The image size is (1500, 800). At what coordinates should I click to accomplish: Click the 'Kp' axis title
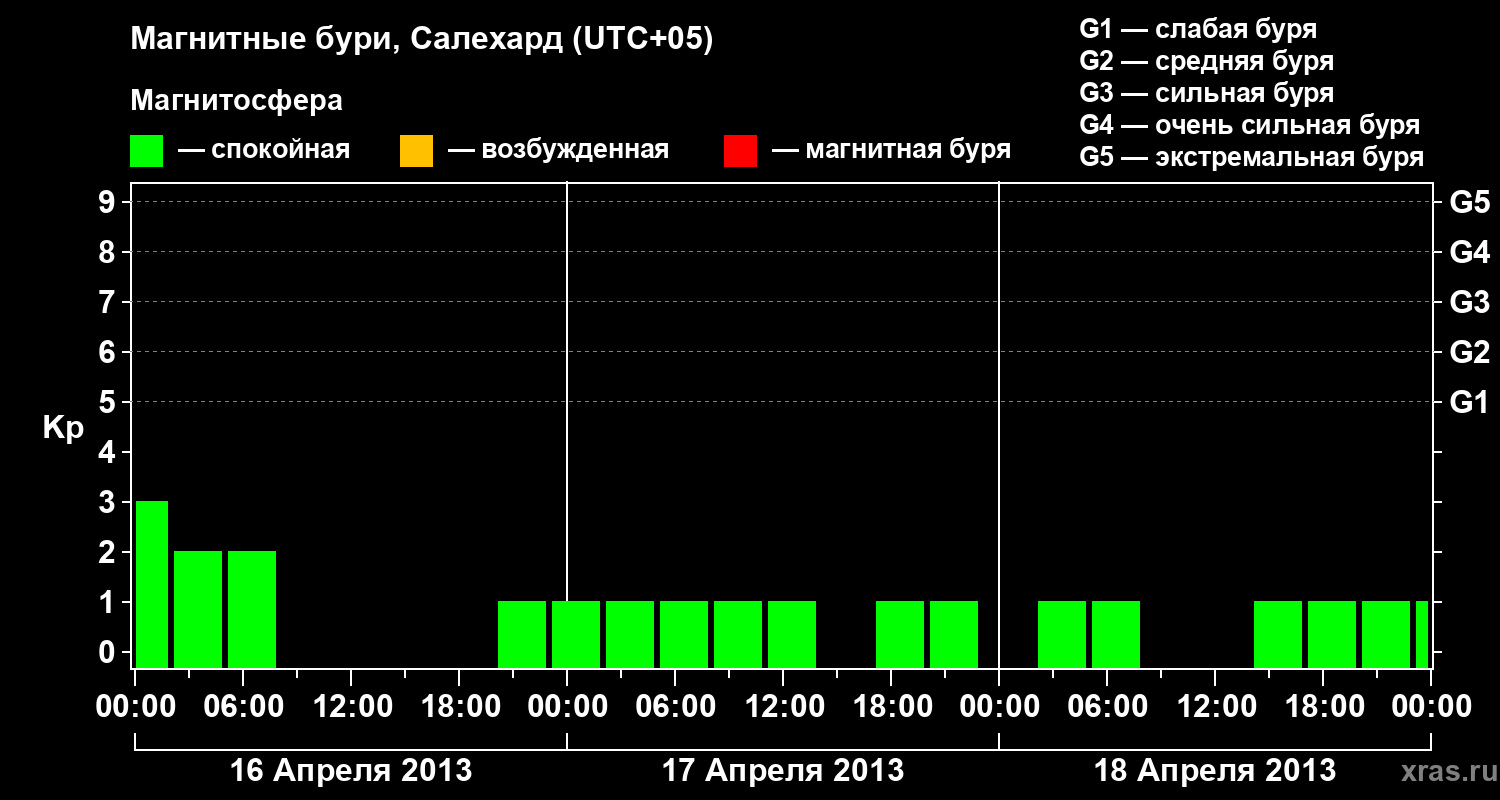point(63,428)
